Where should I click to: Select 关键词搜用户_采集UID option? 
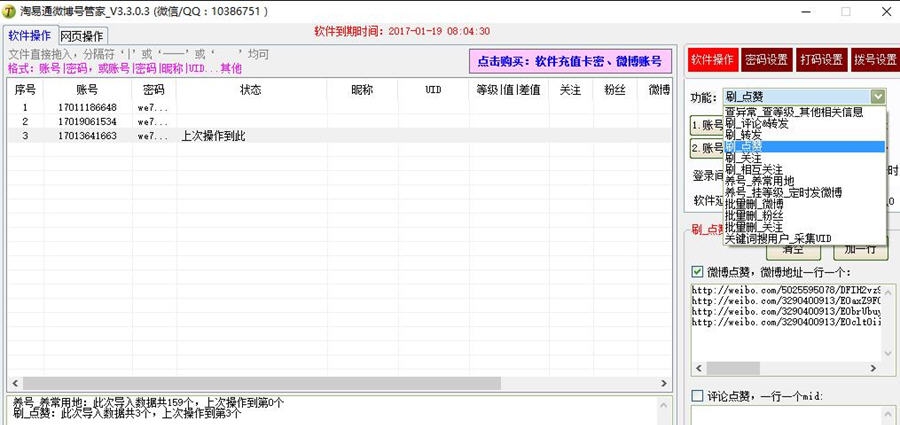pyautogui.click(x=805, y=238)
